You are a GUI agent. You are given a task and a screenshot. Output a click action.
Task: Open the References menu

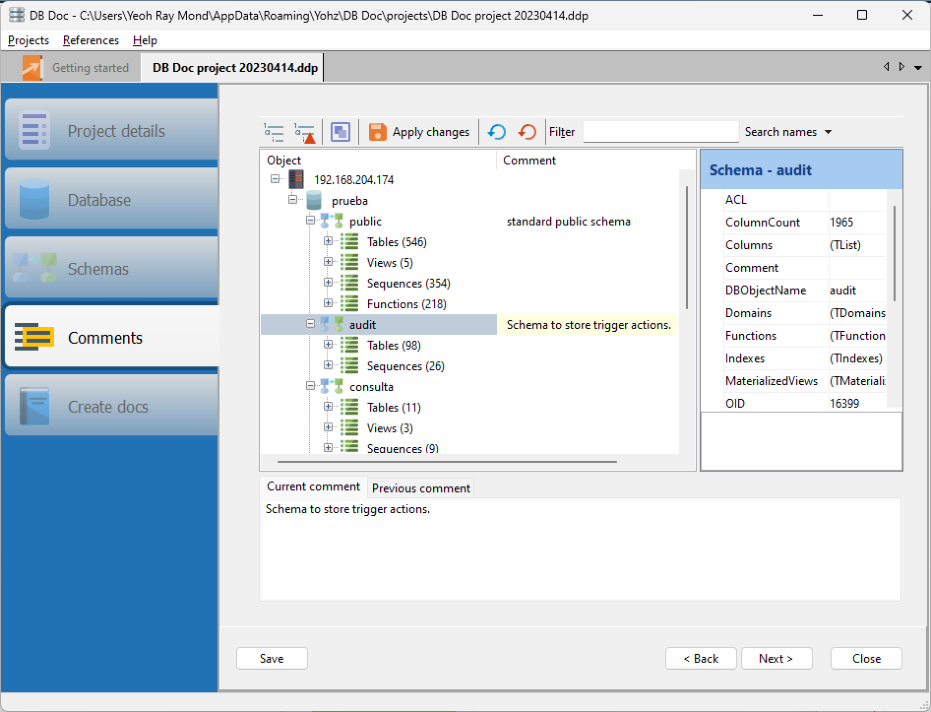point(90,40)
